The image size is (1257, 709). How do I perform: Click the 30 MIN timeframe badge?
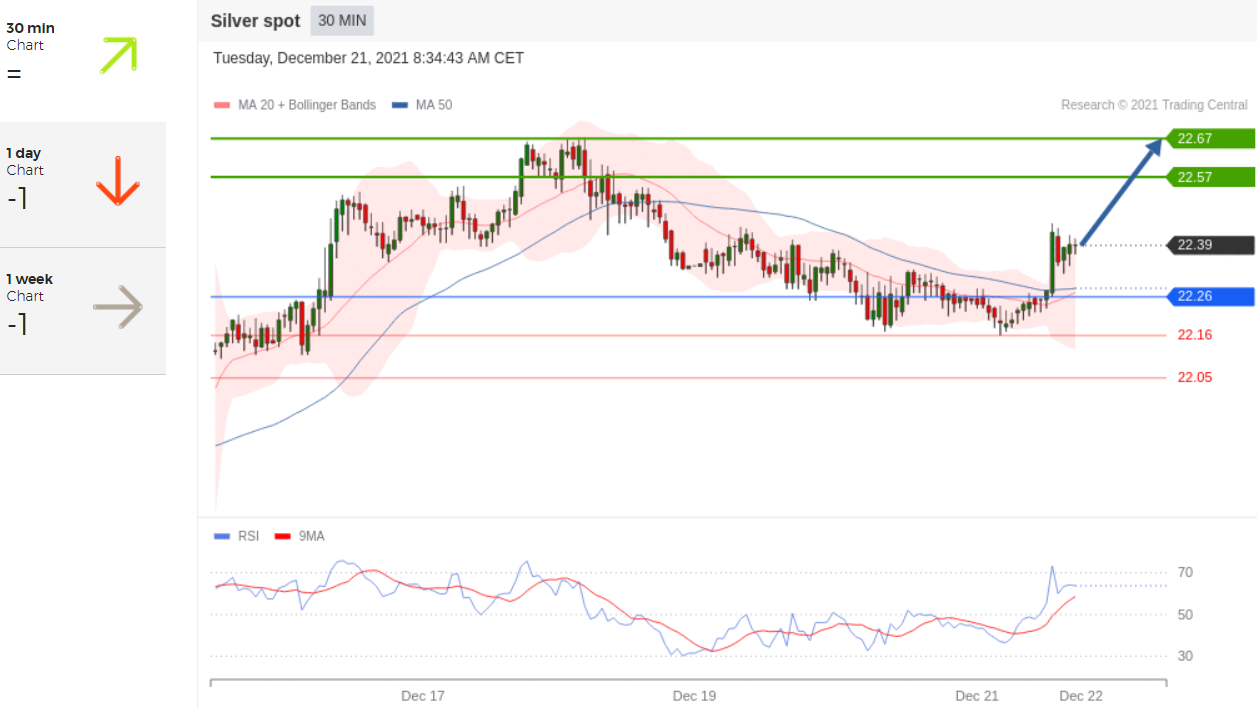342,21
